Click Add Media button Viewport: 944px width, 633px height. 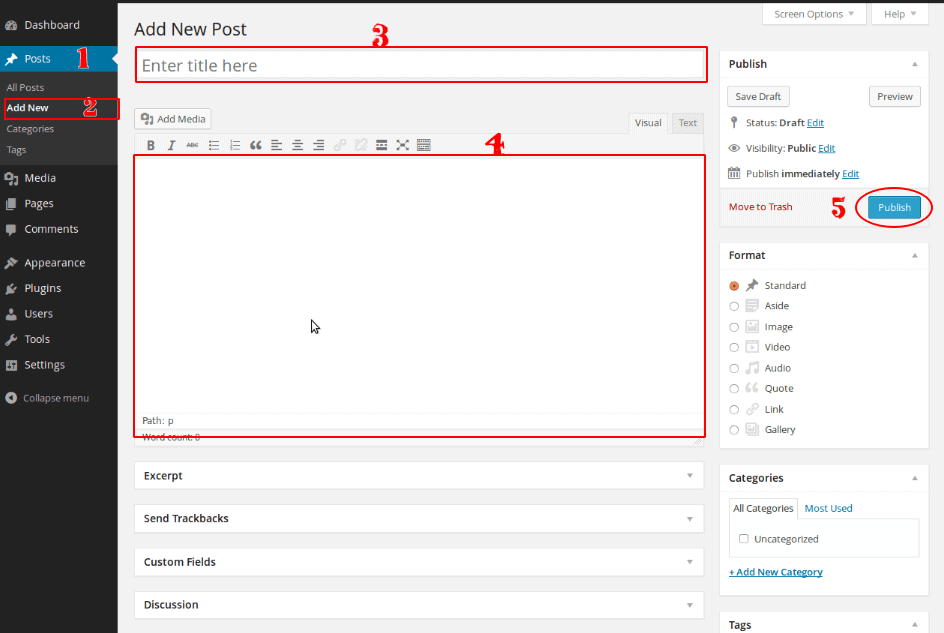pyautogui.click(x=173, y=119)
